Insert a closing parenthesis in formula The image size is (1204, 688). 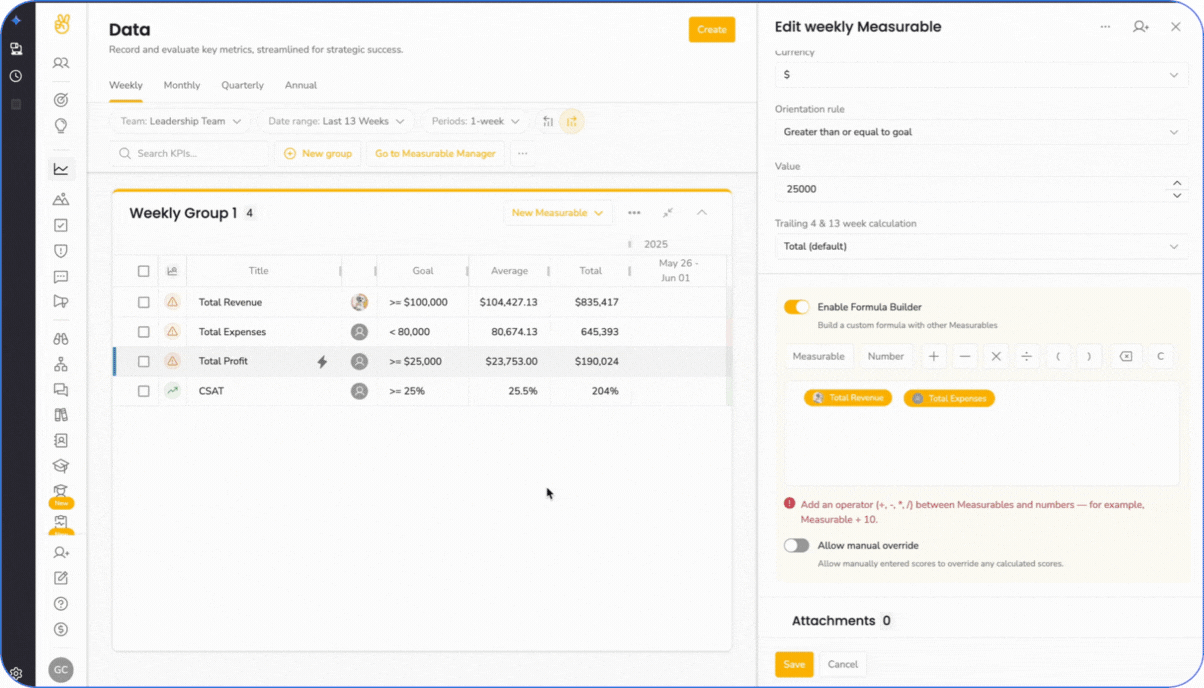coord(1089,356)
